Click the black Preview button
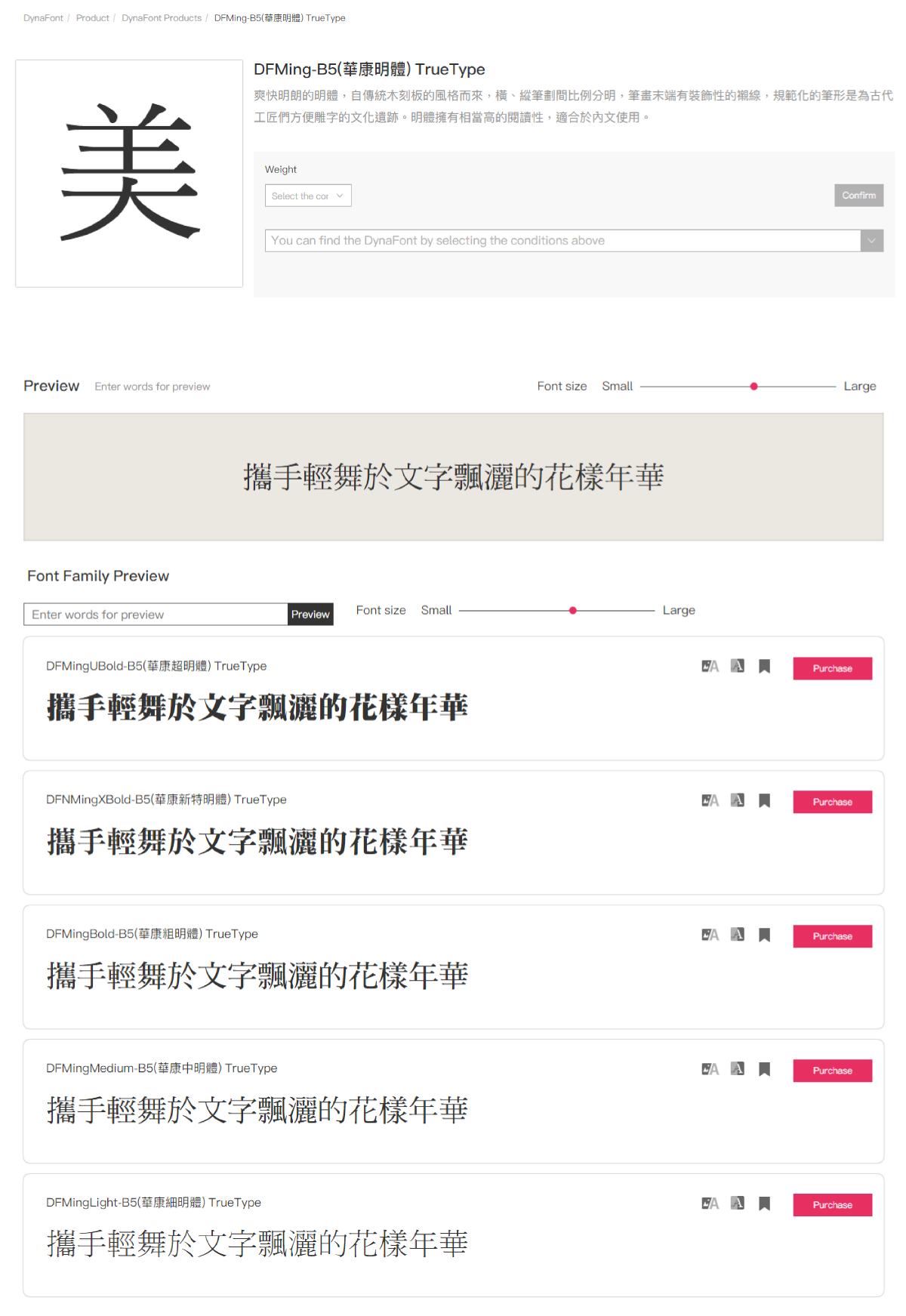This screenshot has height=1316, width=906. point(310,615)
